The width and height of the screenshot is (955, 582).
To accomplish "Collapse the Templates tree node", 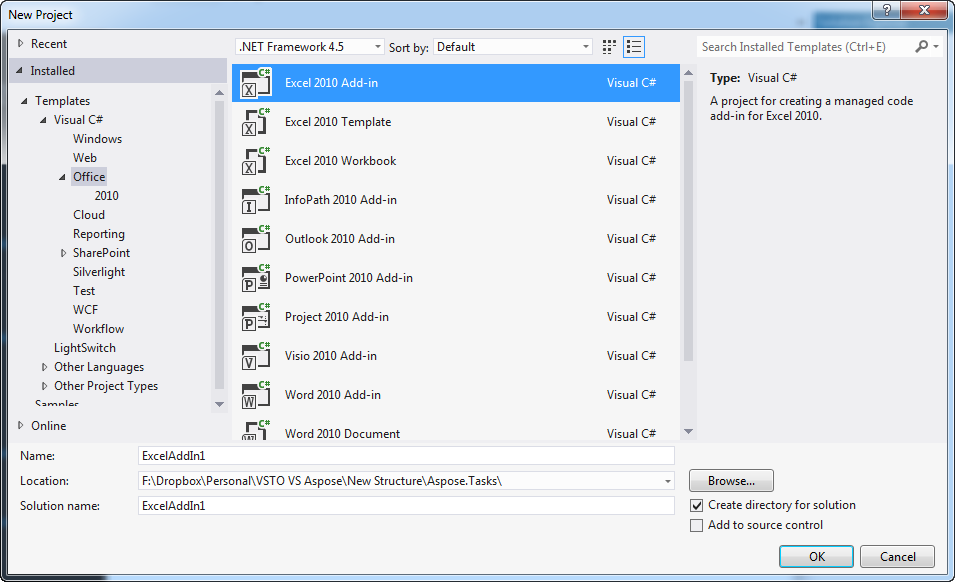I will (x=24, y=101).
